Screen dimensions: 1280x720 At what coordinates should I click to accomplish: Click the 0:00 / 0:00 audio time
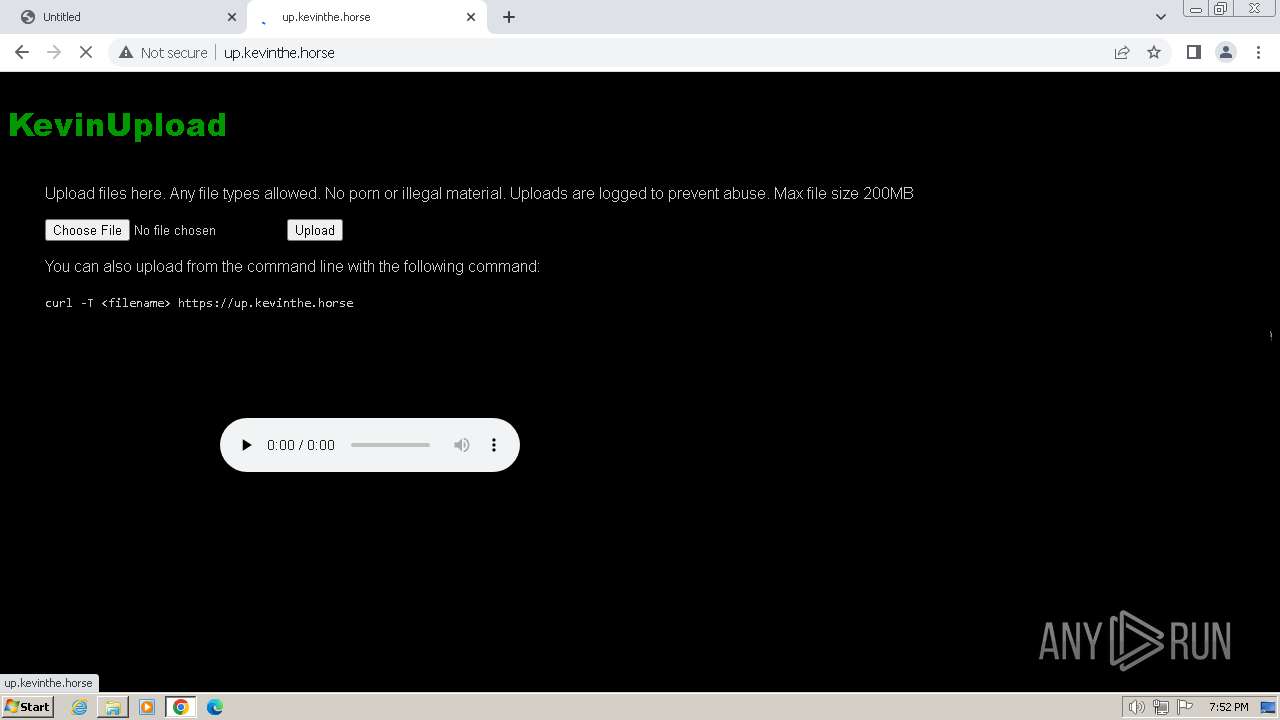(301, 445)
